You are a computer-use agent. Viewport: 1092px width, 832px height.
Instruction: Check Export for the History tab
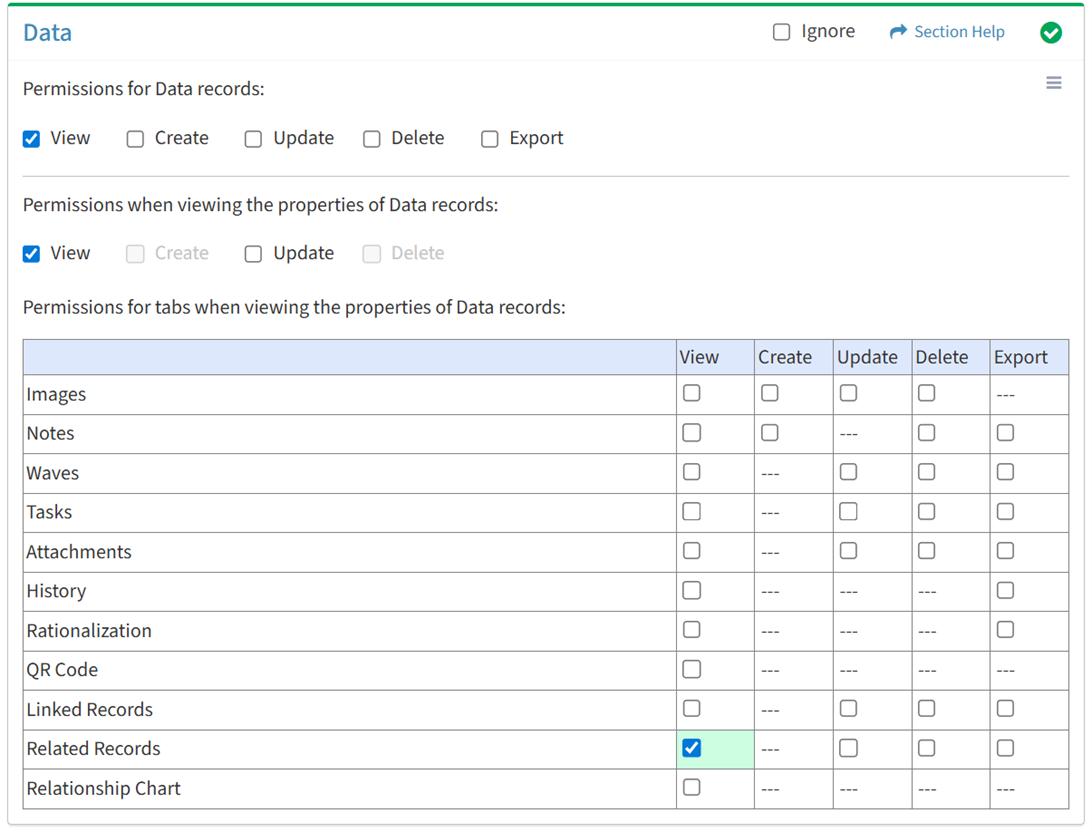[x=1005, y=591]
